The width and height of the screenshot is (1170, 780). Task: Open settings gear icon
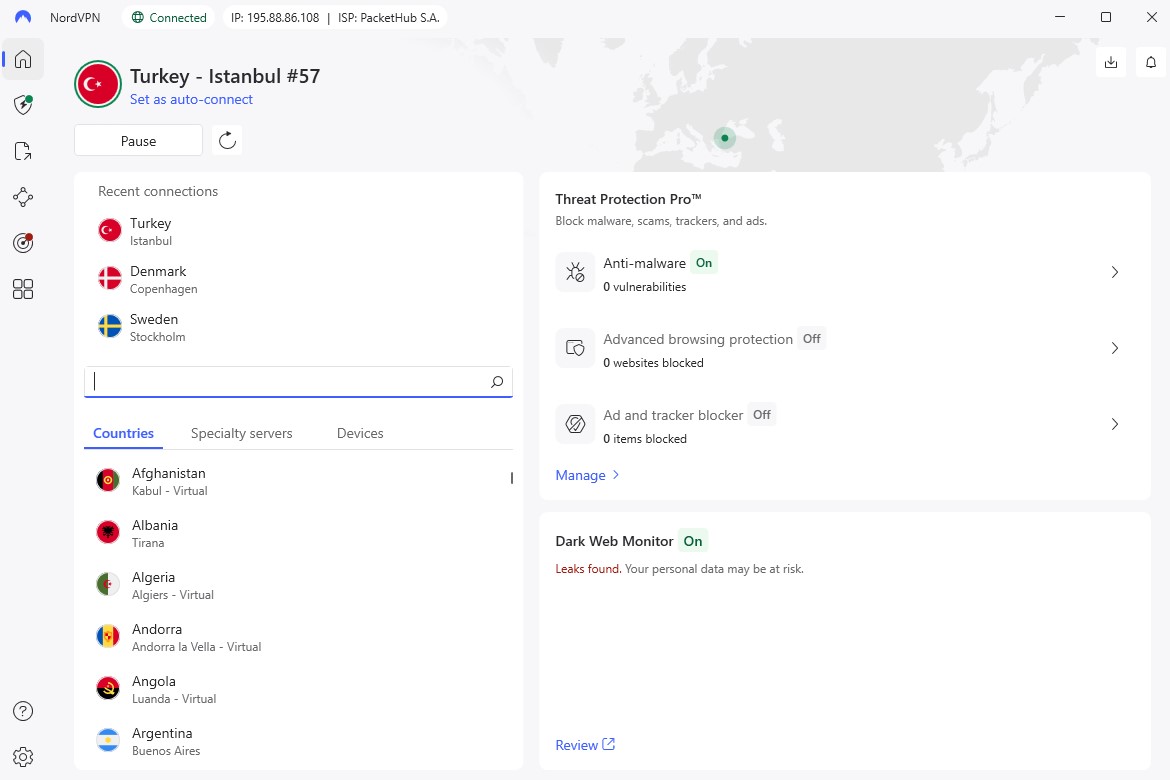click(x=23, y=756)
